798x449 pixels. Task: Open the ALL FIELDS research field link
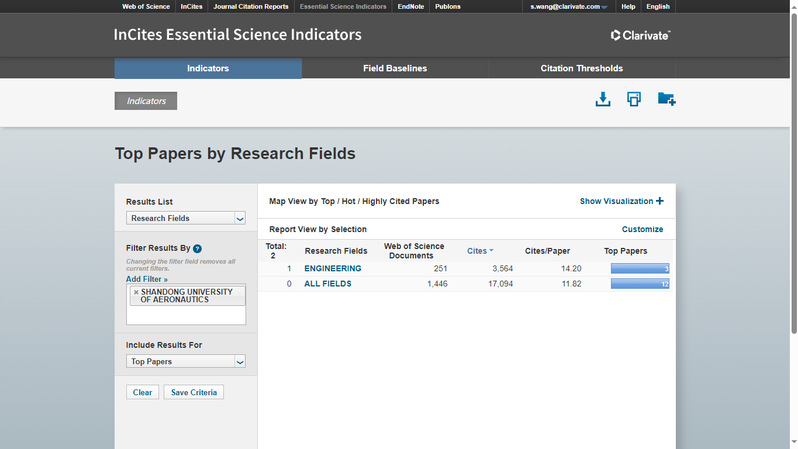click(x=328, y=284)
